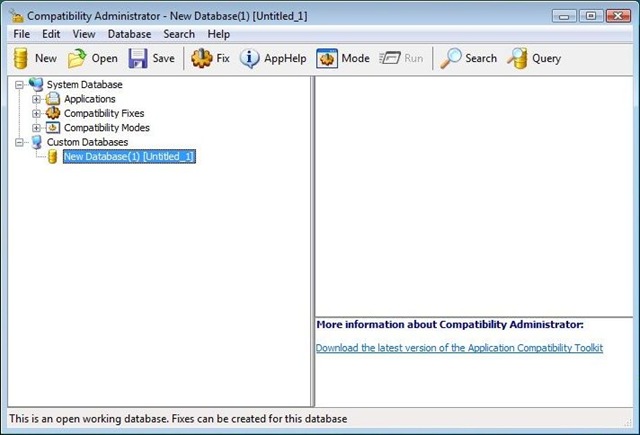Click the Compatibility Modes window icon

tap(53, 127)
